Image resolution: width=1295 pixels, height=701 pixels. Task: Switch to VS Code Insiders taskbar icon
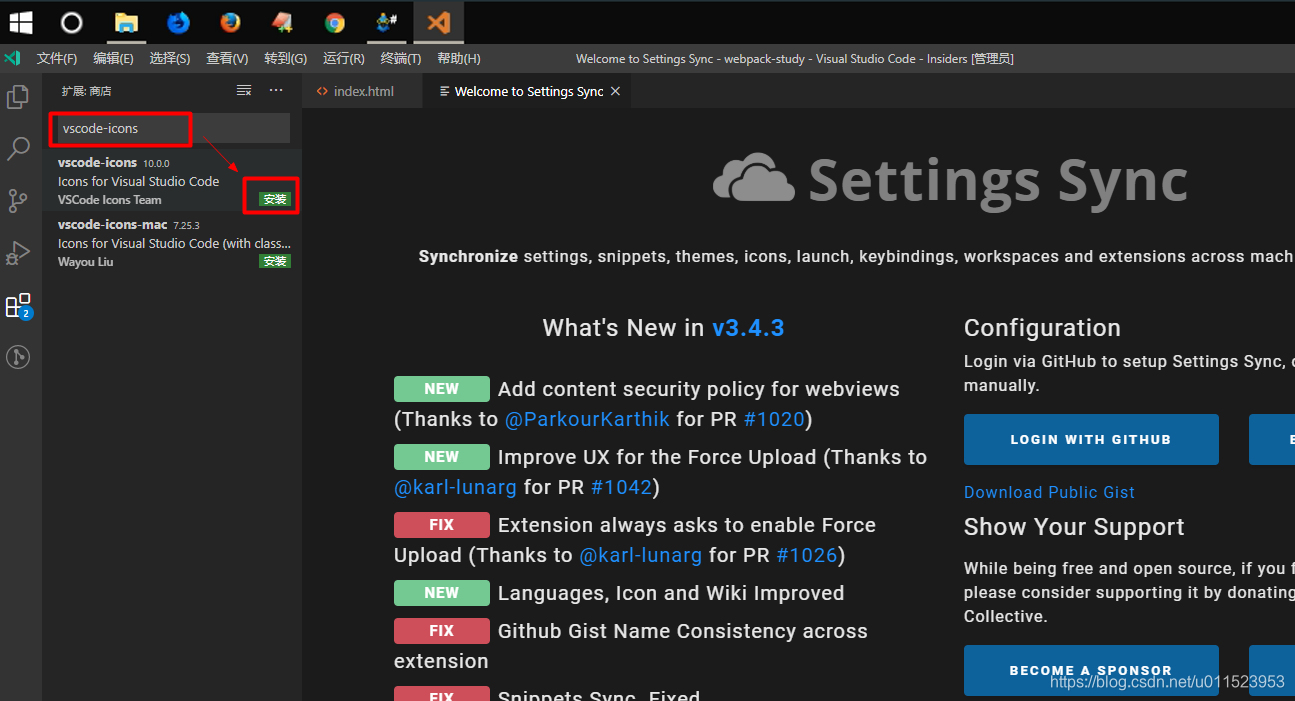pyautogui.click(x=438, y=22)
